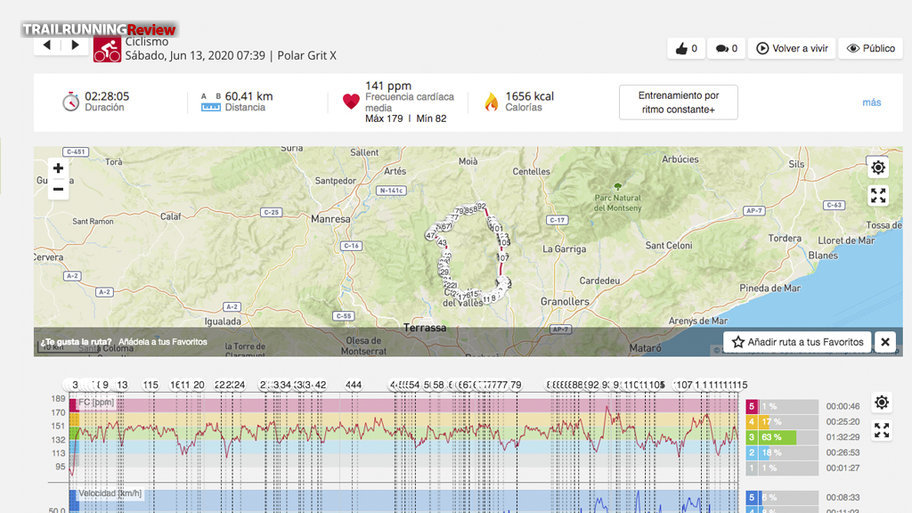Click lap marker 79 on the chart
Viewport: 912px width, 513px height.
point(515,385)
